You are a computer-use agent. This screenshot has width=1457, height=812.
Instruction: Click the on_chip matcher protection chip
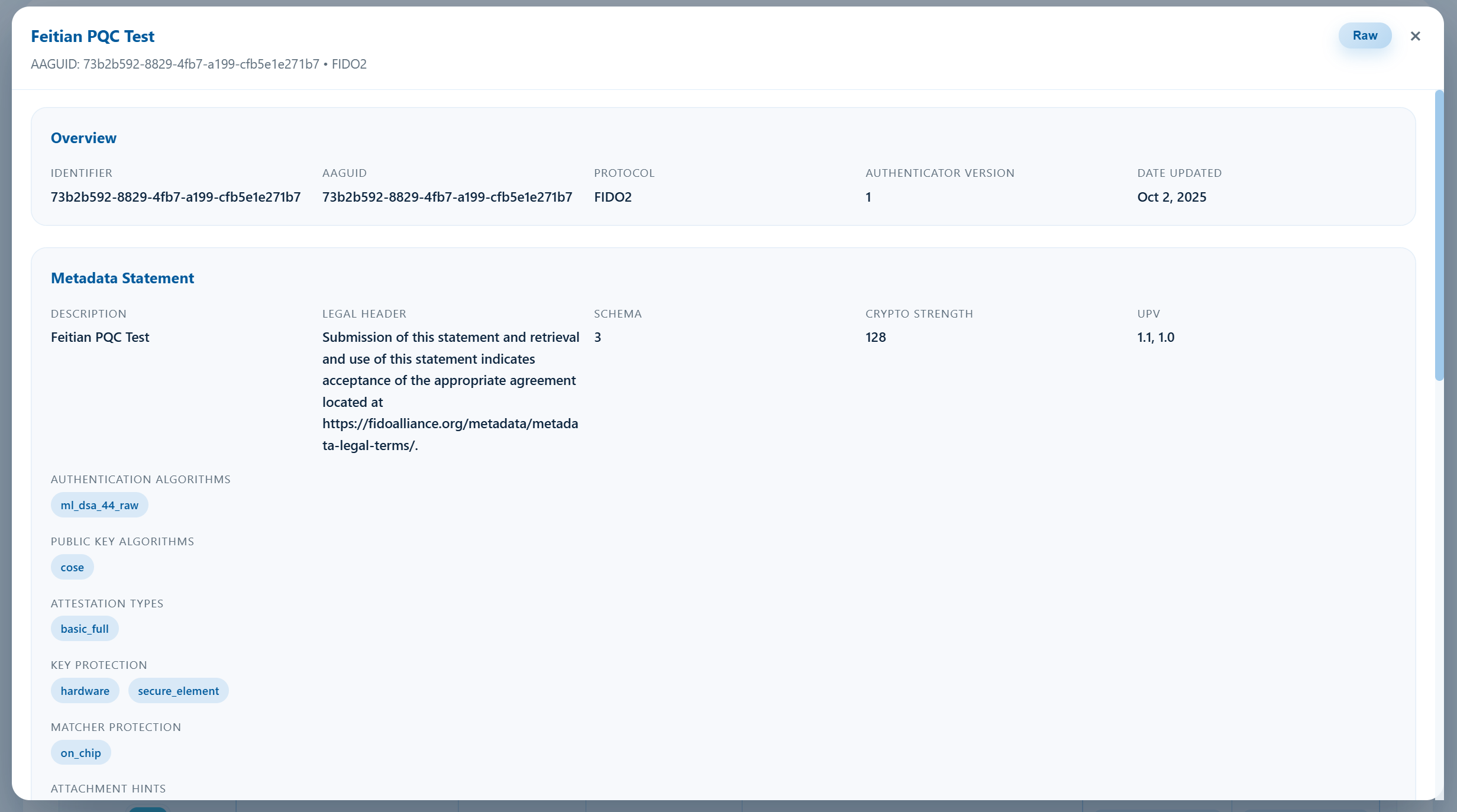tap(80, 753)
